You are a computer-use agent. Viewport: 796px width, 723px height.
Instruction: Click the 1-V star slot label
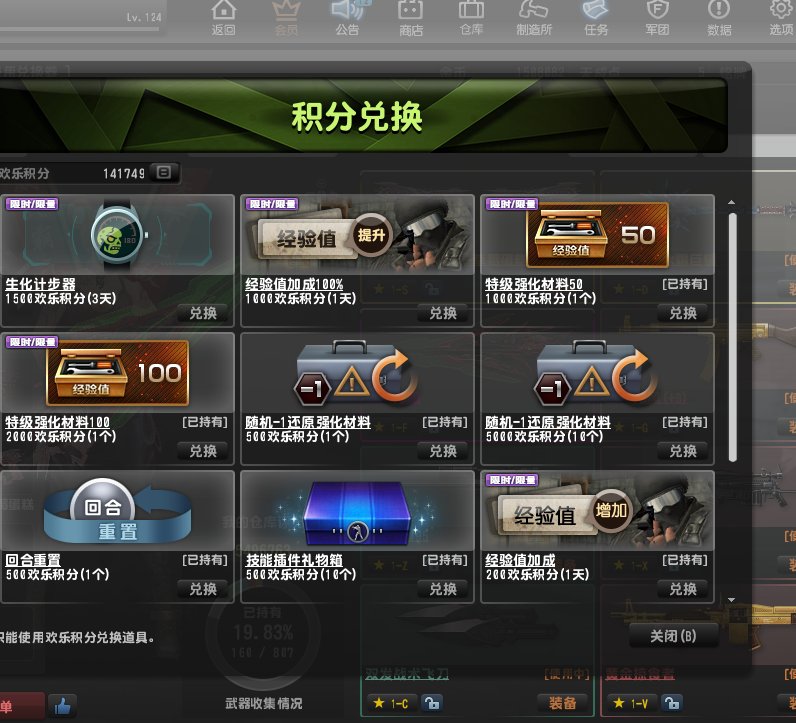click(x=632, y=703)
